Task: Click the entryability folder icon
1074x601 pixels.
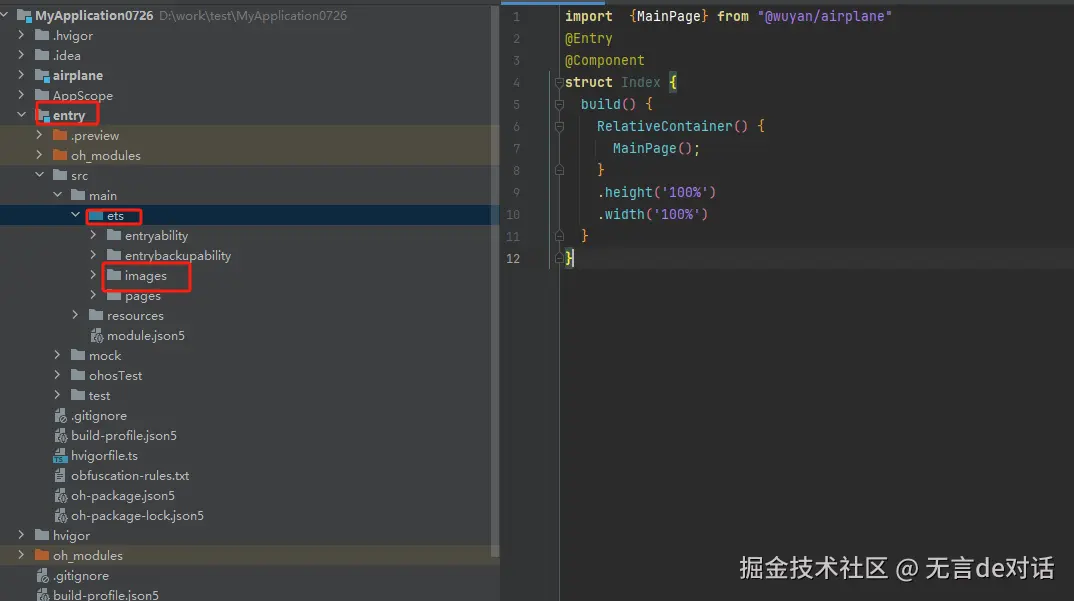Action: click(x=114, y=235)
